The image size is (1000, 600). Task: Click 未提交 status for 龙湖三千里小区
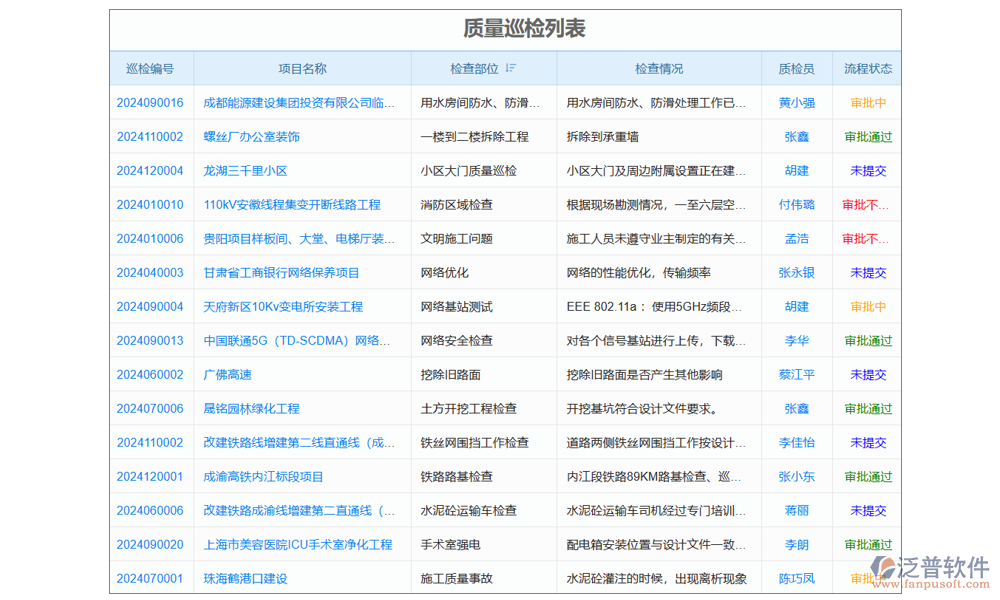868,171
